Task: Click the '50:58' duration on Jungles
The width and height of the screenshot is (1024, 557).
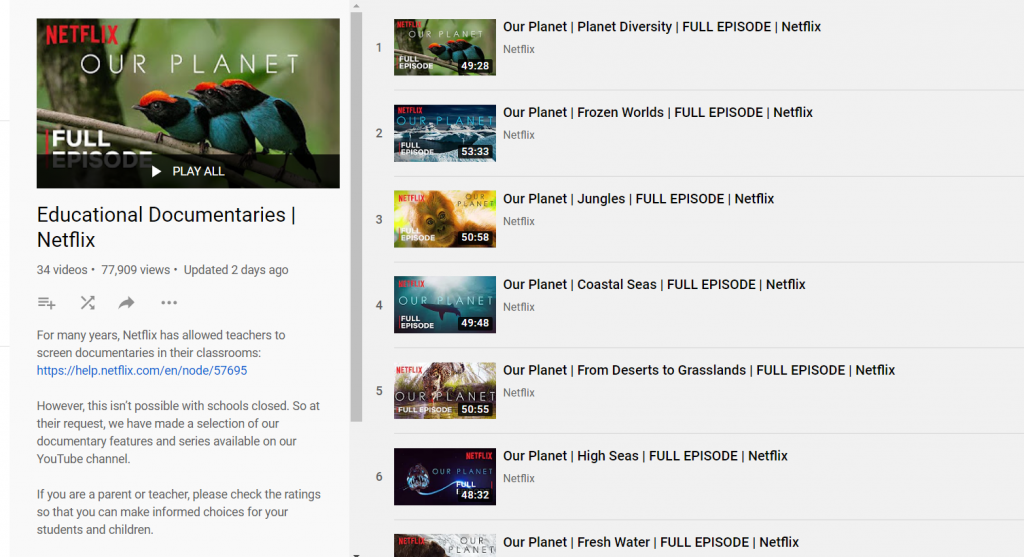Action: [x=475, y=237]
